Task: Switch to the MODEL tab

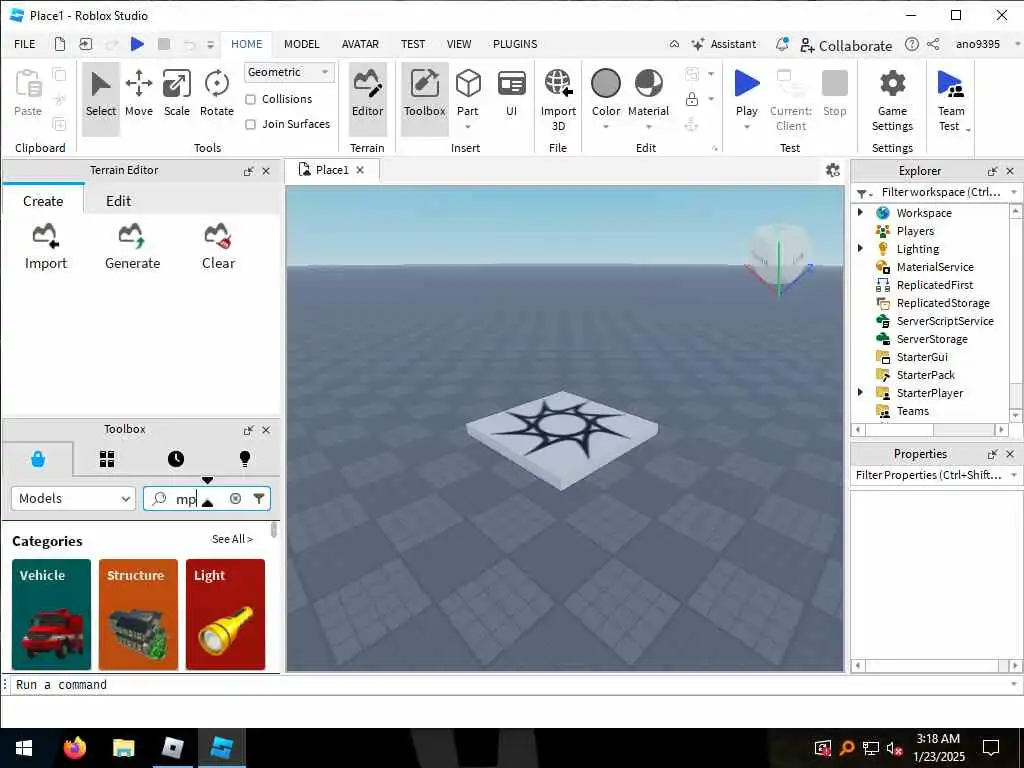Action: pyautogui.click(x=301, y=44)
